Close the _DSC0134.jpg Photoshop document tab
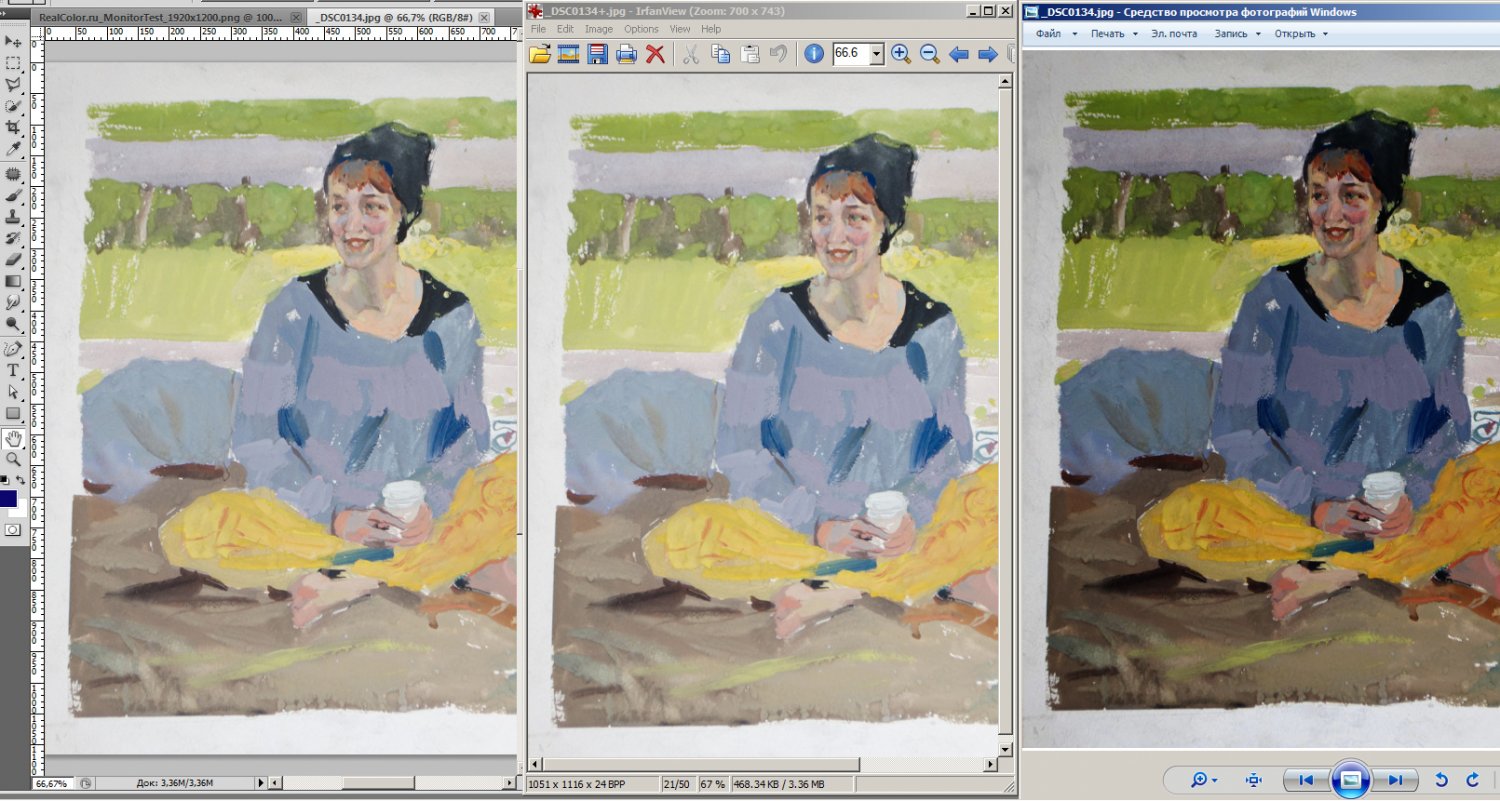 point(485,18)
